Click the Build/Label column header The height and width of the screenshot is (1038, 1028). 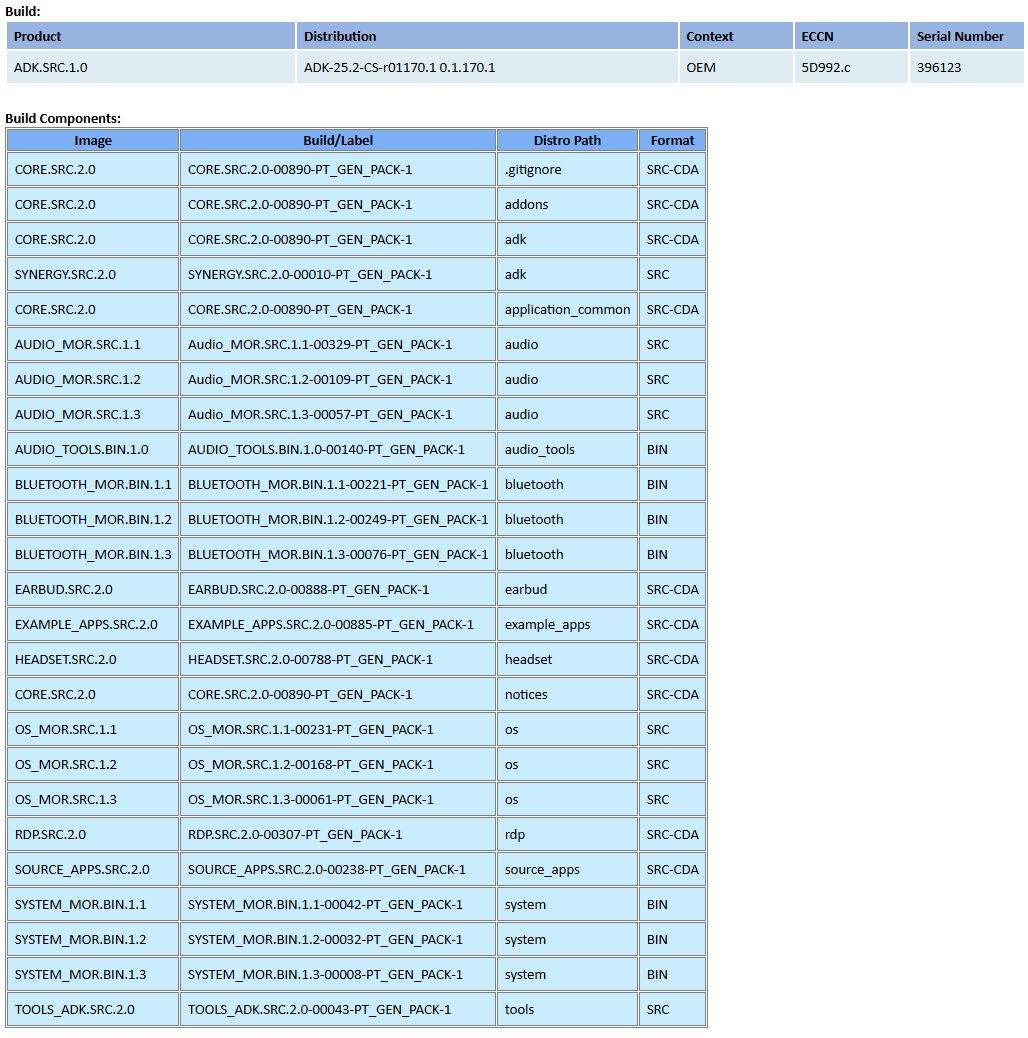point(338,141)
